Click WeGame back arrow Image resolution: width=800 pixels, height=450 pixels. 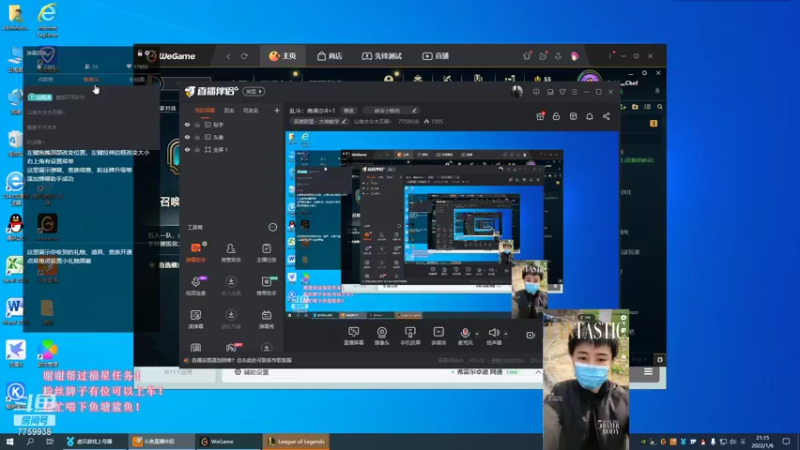pyautogui.click(x=228, y=56)
